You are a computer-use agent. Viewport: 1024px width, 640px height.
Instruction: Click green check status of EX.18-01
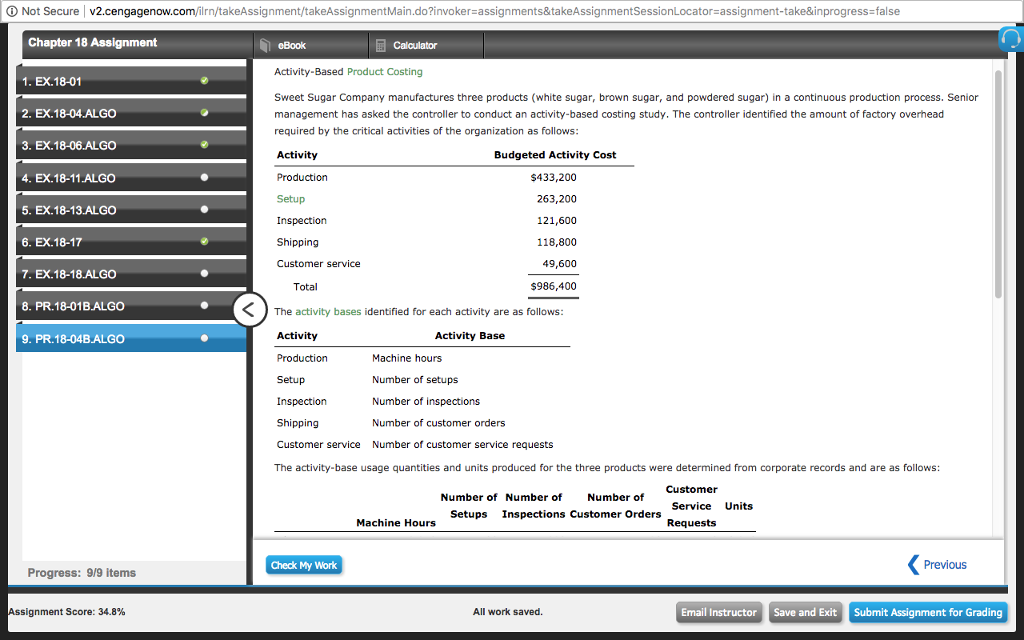click(x=204, y=80)
